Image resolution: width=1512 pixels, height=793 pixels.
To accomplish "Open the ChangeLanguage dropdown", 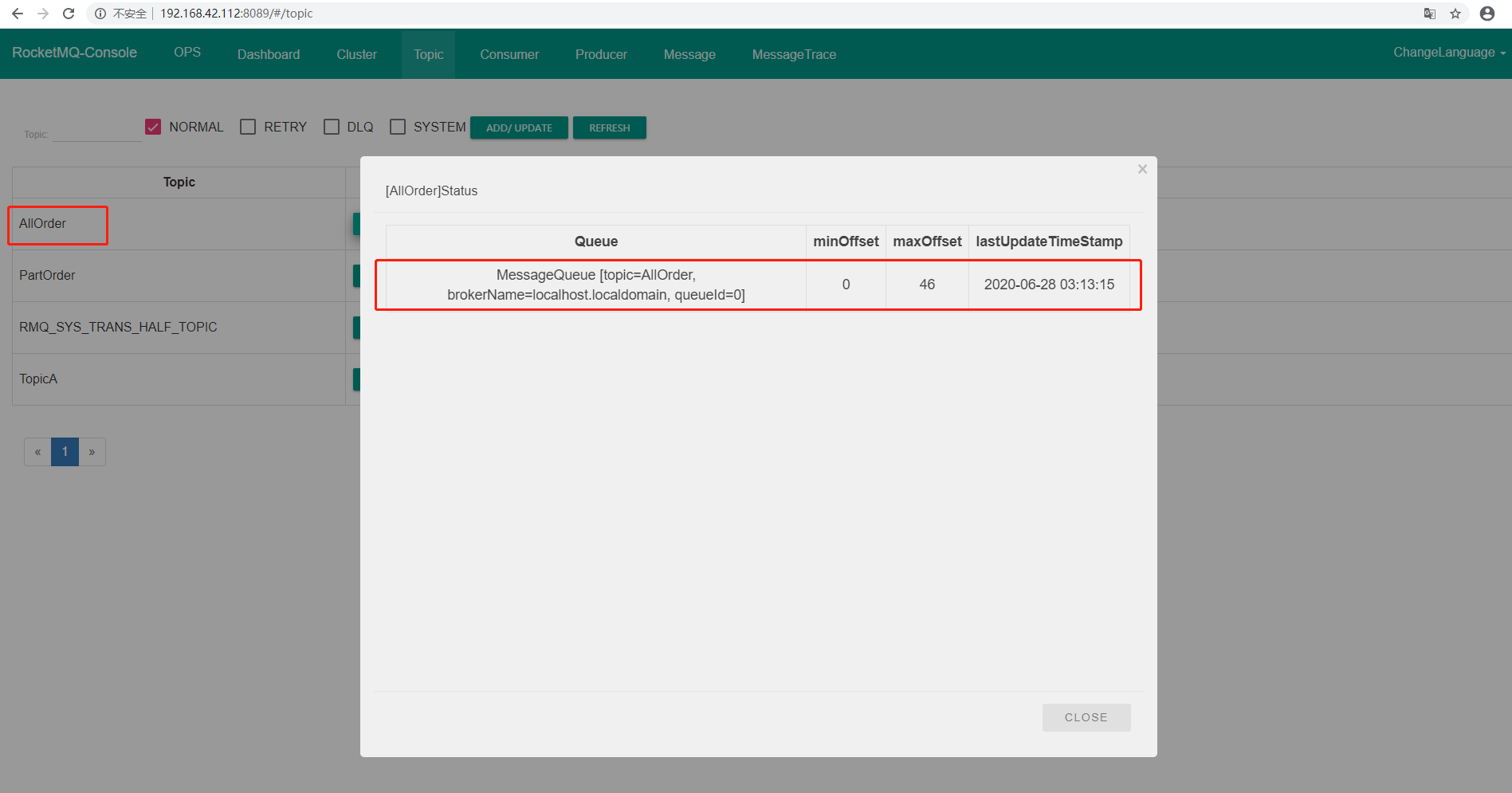I will (1447, 52).
